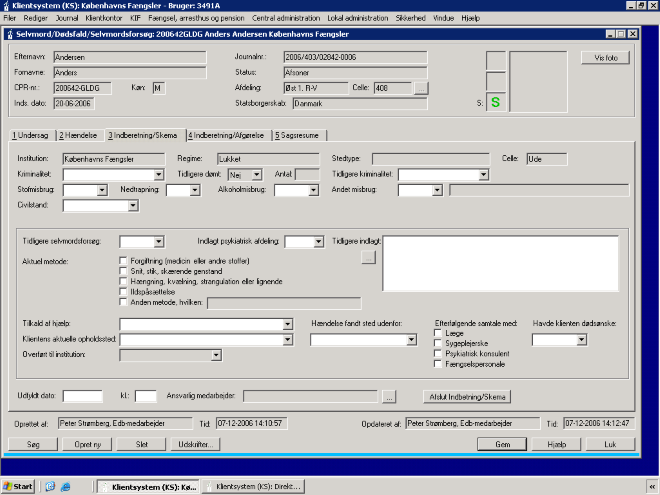
Task: Check Forgiftning method checkbox
Action: tap(123, 259)
